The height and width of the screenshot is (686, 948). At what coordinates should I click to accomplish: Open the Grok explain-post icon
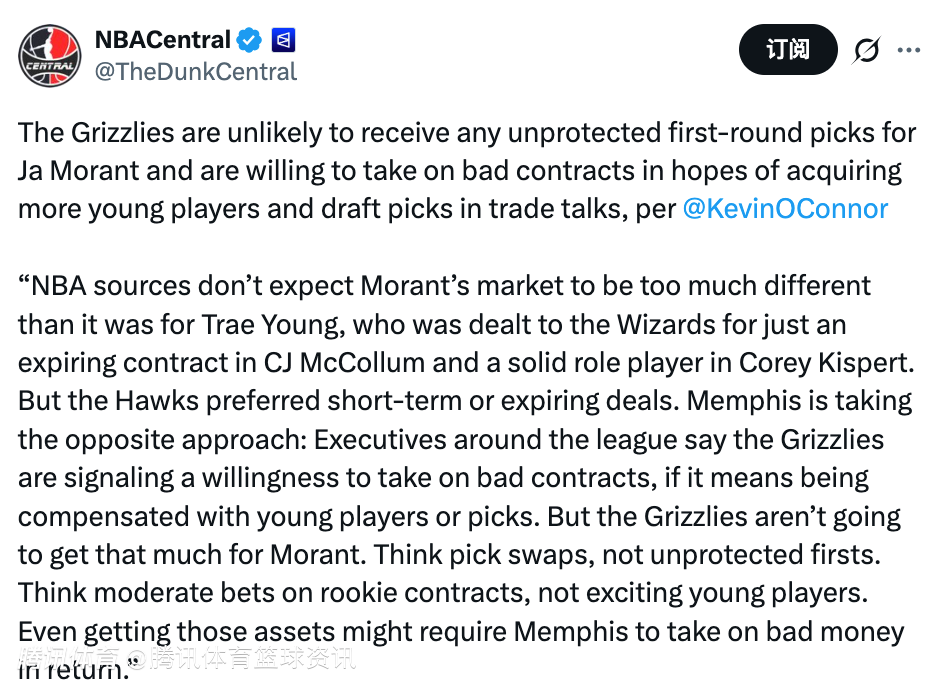866,50
